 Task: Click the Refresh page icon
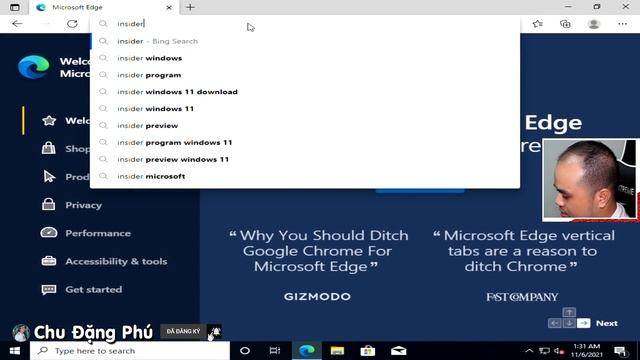coord(72,24)
